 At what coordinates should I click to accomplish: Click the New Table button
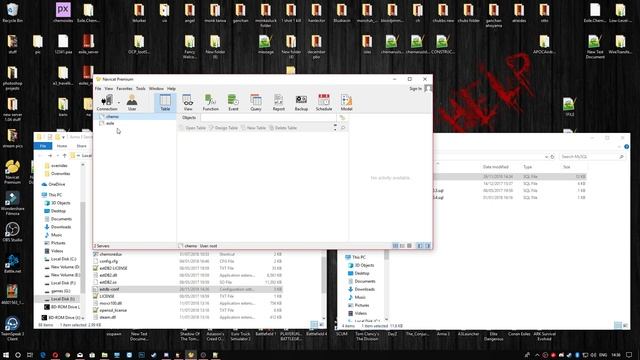pos(253,128)
